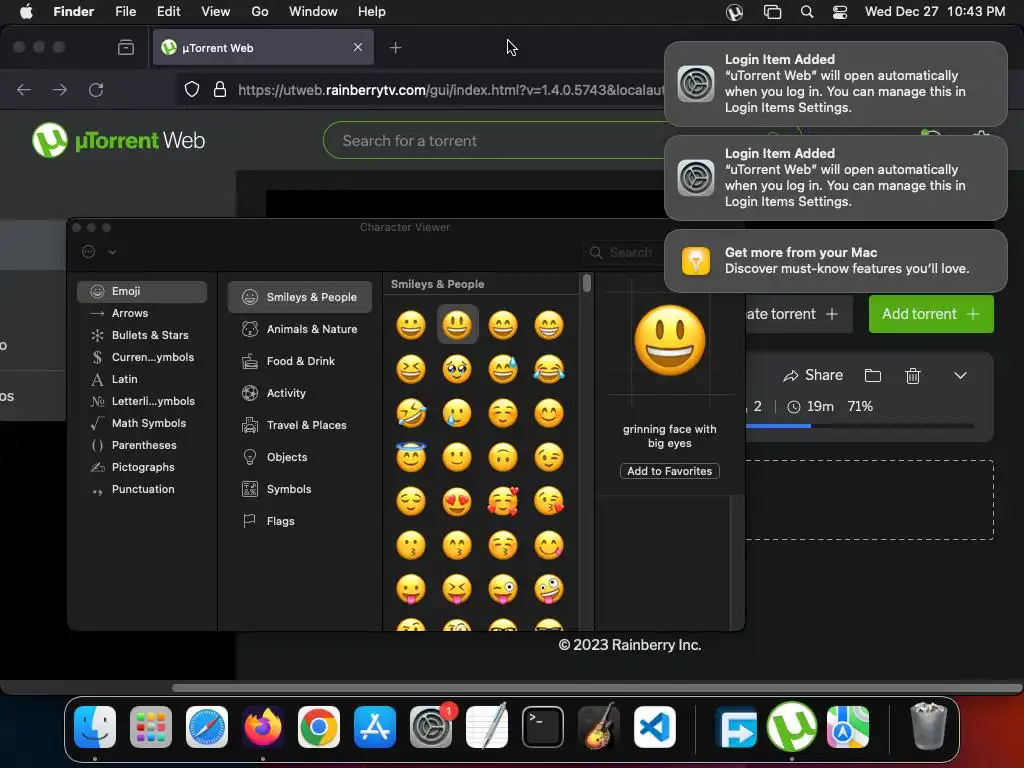
Task: Open a new browser tab
Action: (x=395, y=48)
